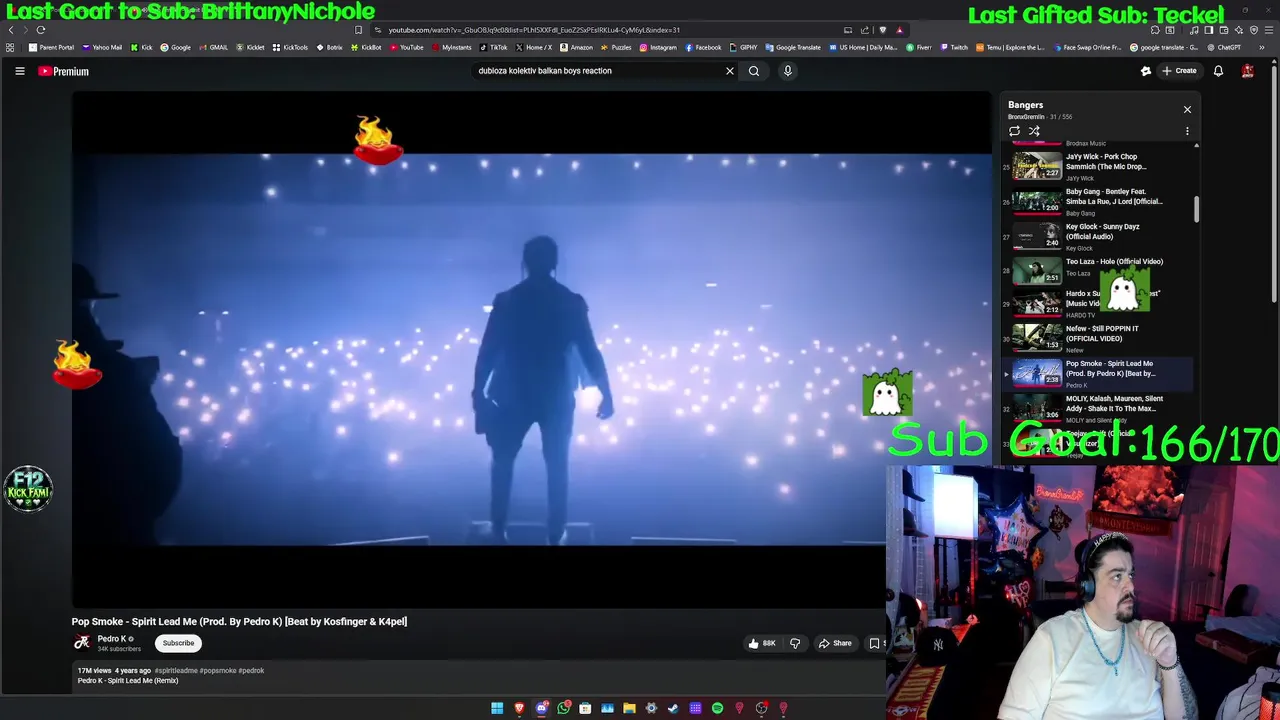Open the Create button
This screenshot has height=720, width=1280.
click(1179, 71)
